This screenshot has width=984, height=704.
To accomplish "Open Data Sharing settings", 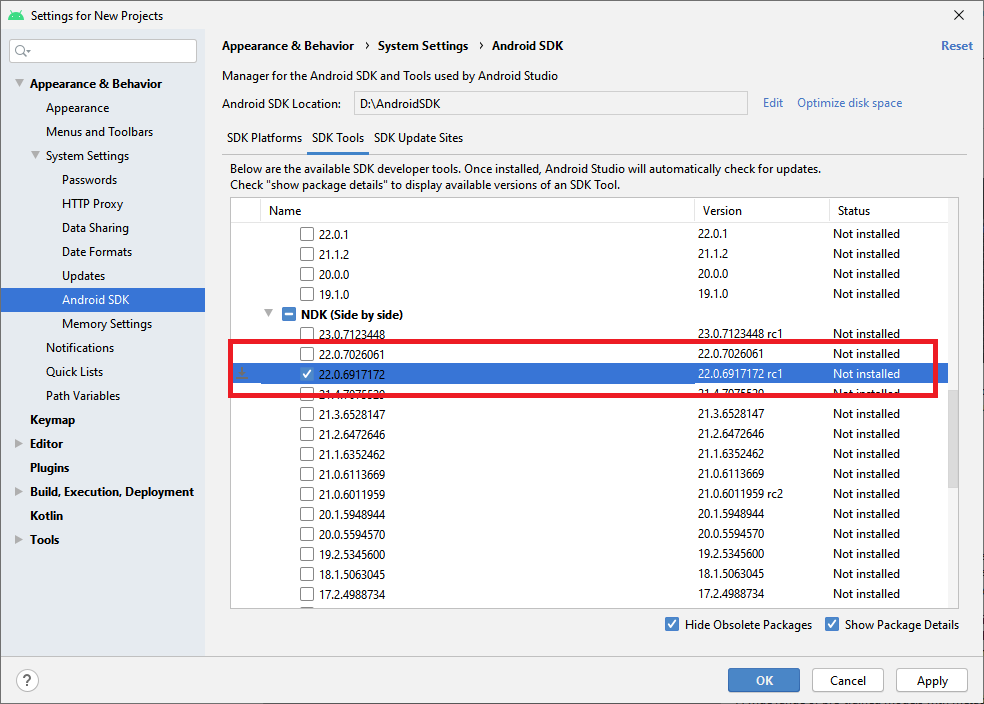I will pos(95,228).
